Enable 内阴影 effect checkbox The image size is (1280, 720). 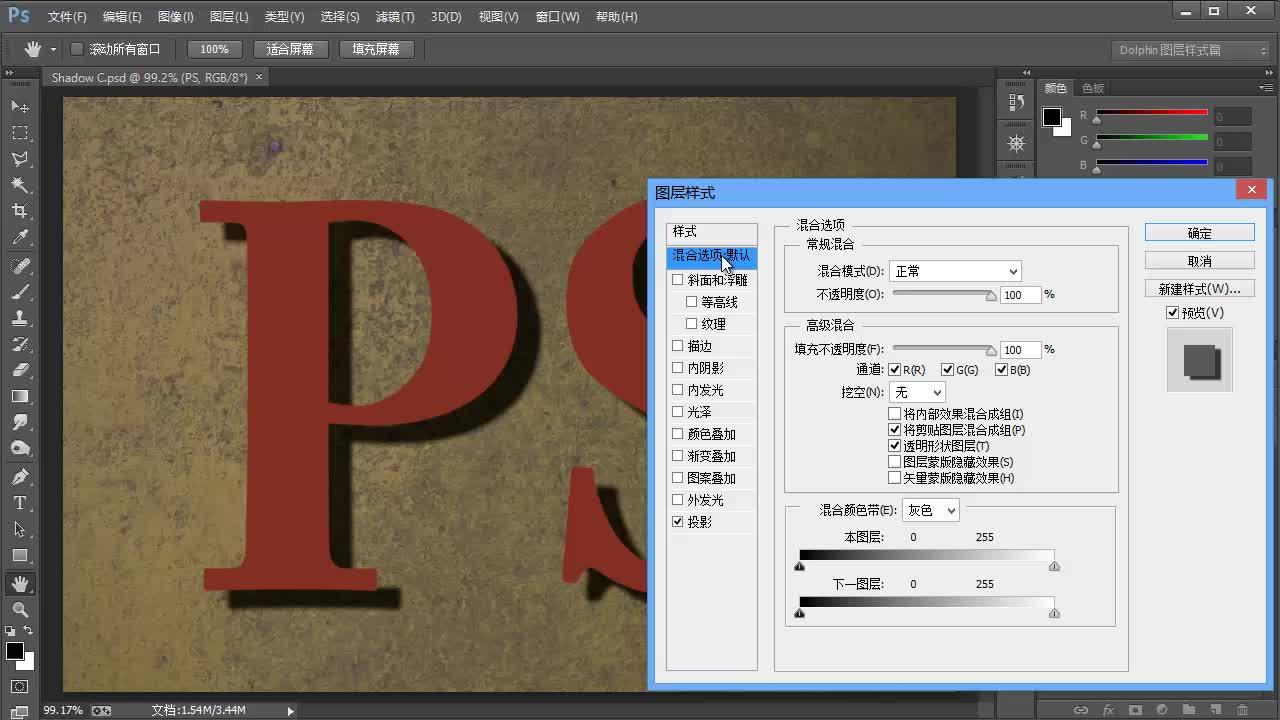(678, 368)
